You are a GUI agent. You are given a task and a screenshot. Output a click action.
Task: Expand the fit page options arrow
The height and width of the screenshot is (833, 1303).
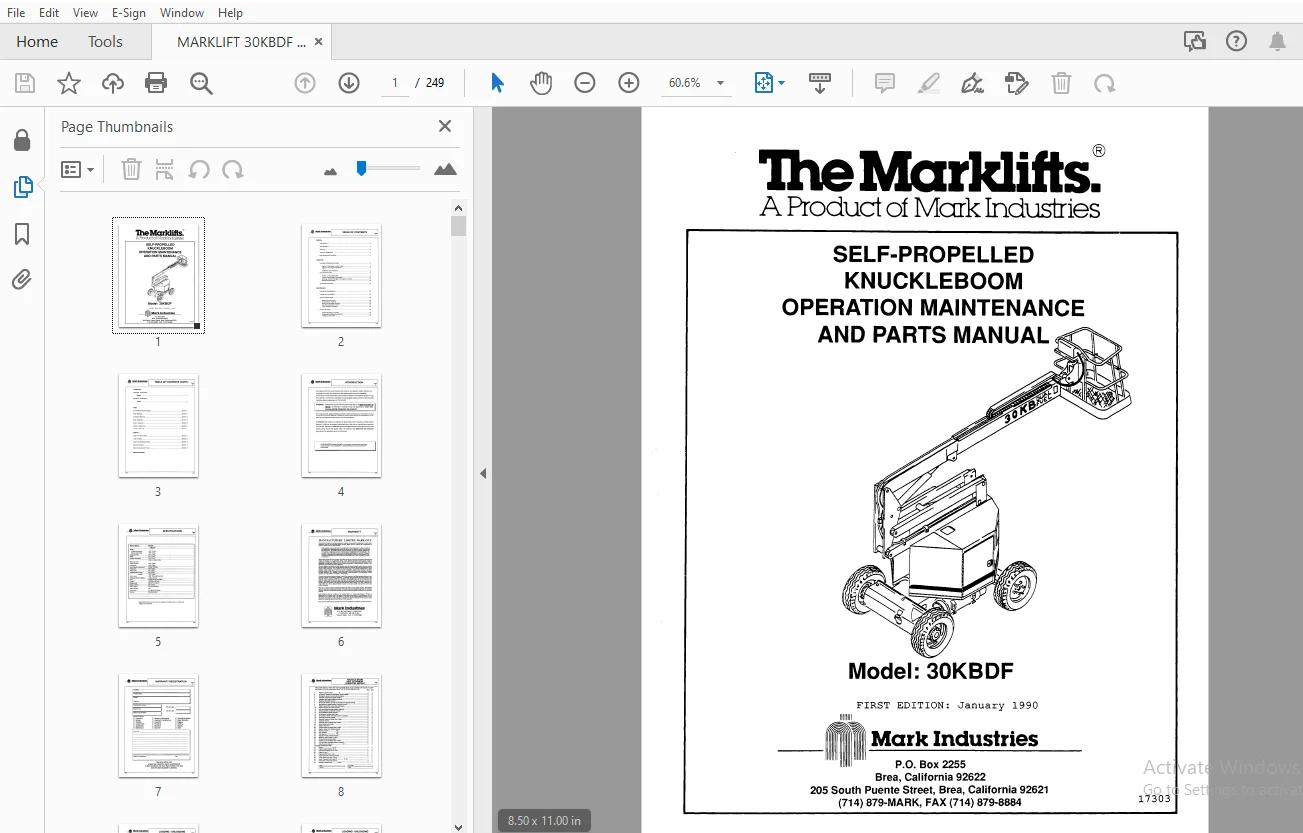[782, 83]
